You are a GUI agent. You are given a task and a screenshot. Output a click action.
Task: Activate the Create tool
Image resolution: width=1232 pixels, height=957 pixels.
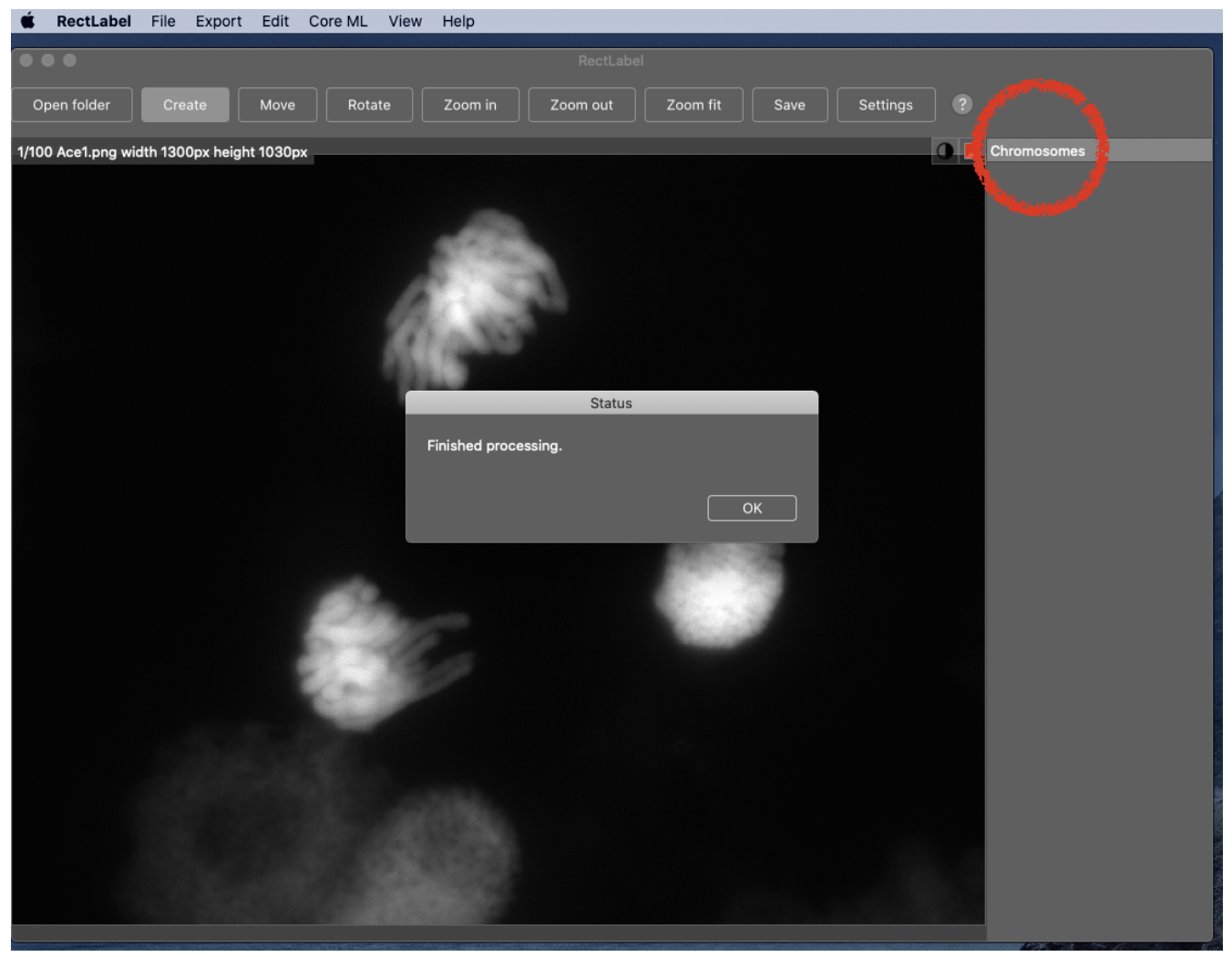coord(185,105)
